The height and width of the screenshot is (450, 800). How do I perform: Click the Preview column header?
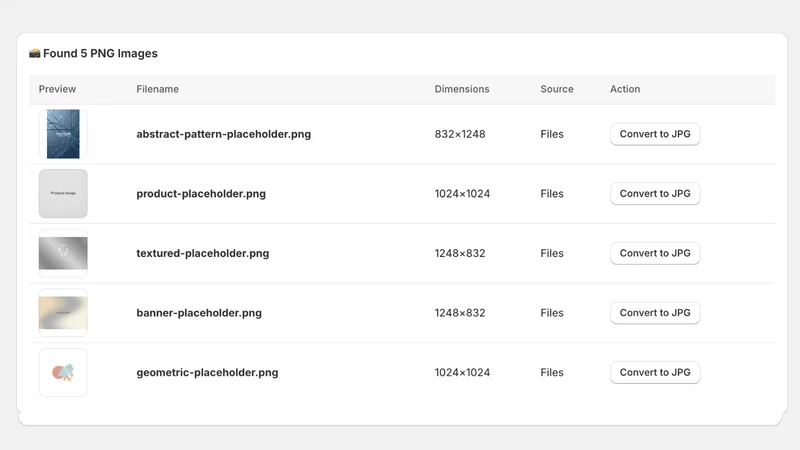click(x=57, y=89)
